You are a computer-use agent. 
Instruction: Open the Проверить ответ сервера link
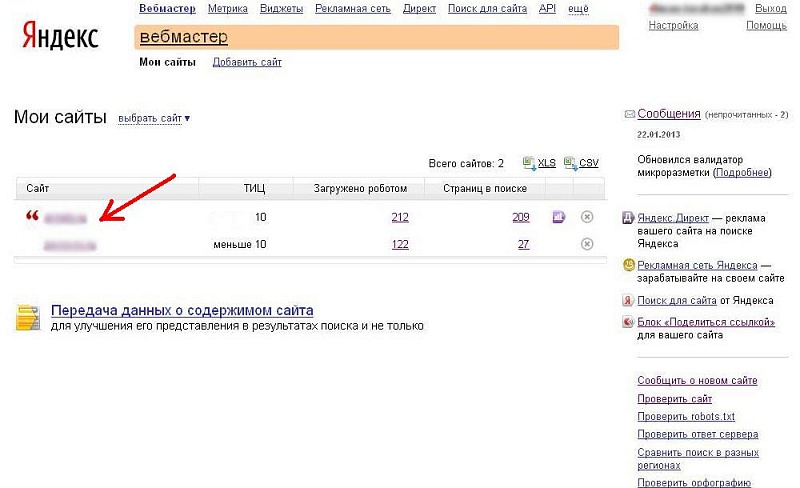698,434
